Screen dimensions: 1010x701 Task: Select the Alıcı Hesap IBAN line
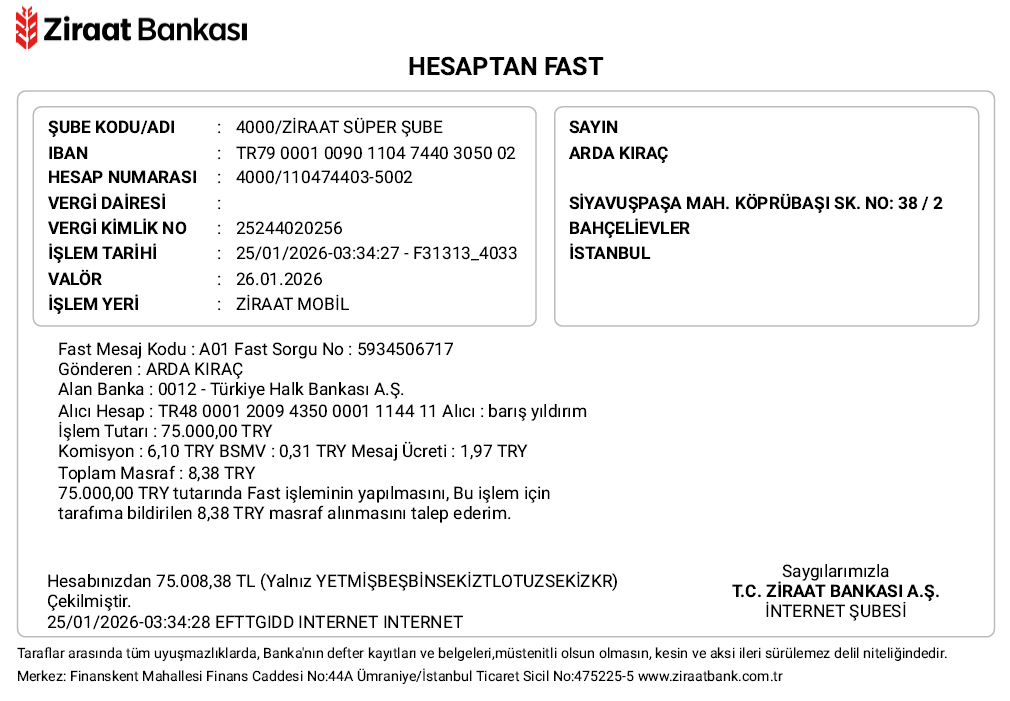tap(322, 411)
